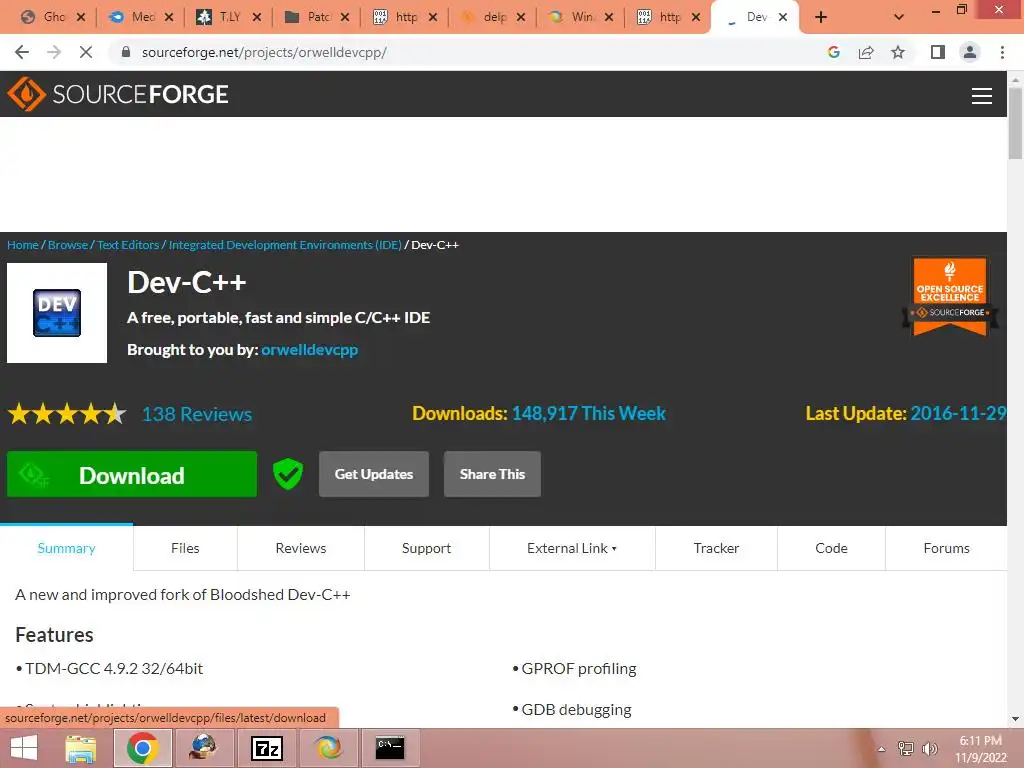
Task: Click the Google icon in the address bar
Action: (833, 52)
